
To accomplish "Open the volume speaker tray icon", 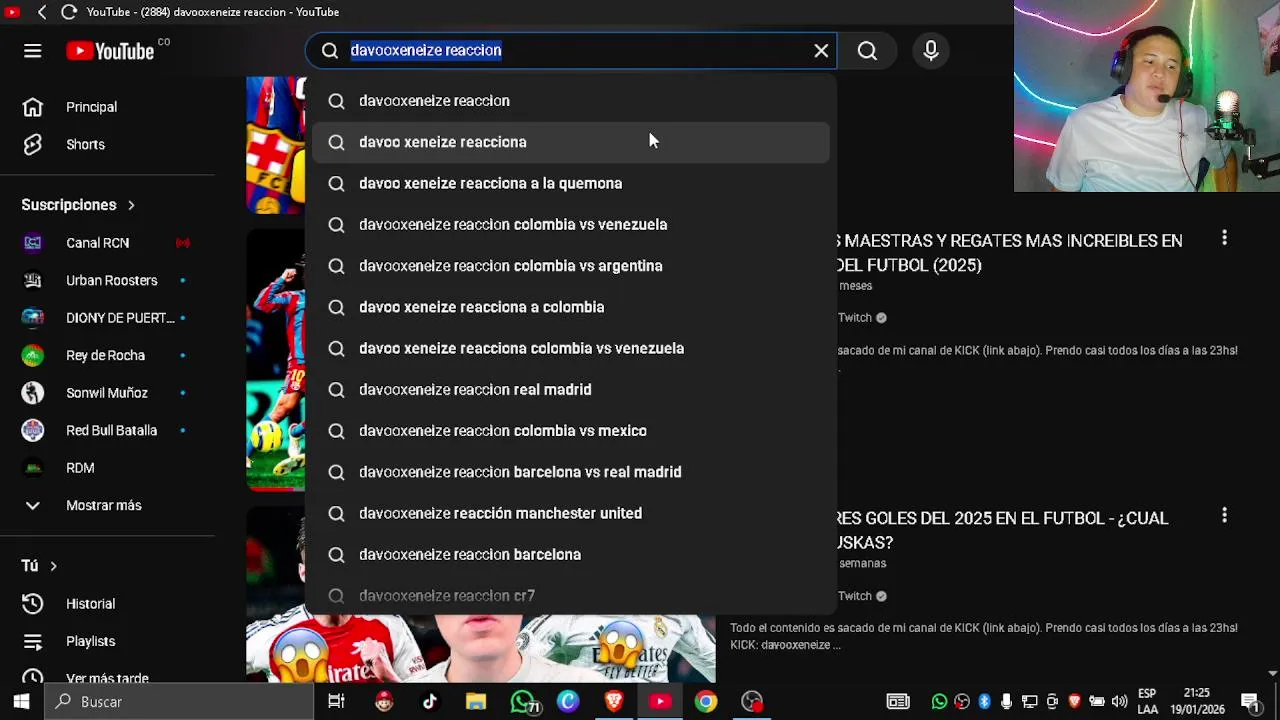I will tap(1119, 702).
